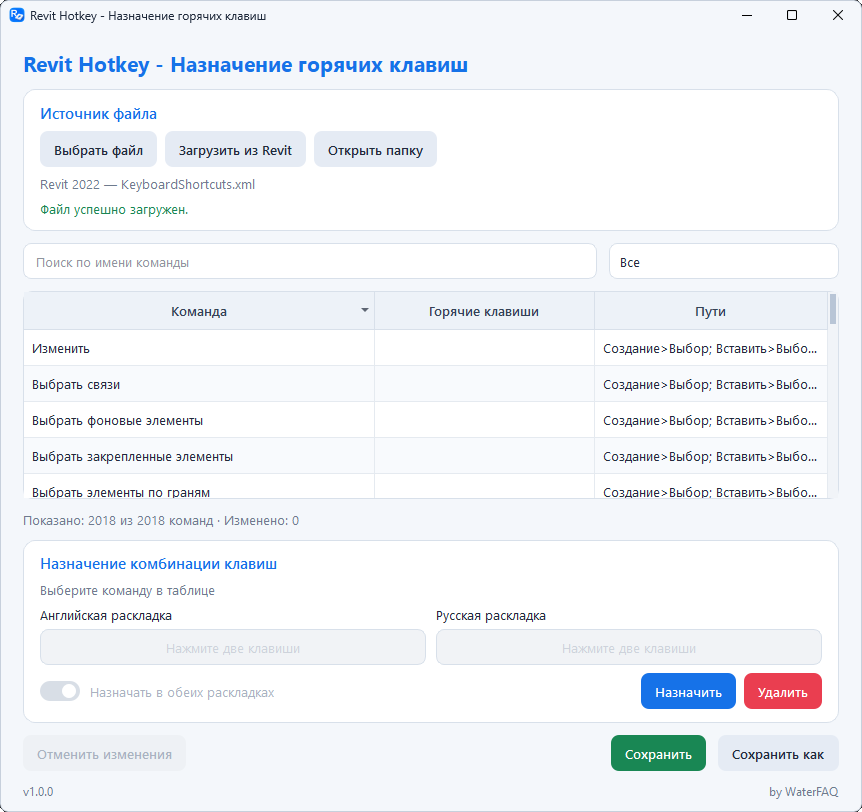Click the Отменить изменения button
Screen dimensions: 862x812
[x=104, y=754]
